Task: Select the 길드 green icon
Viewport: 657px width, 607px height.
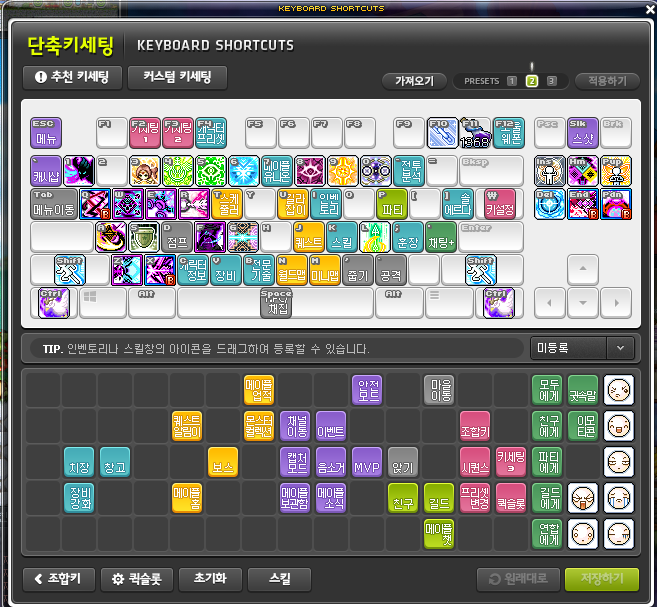Action: click(x=439, y=498)
